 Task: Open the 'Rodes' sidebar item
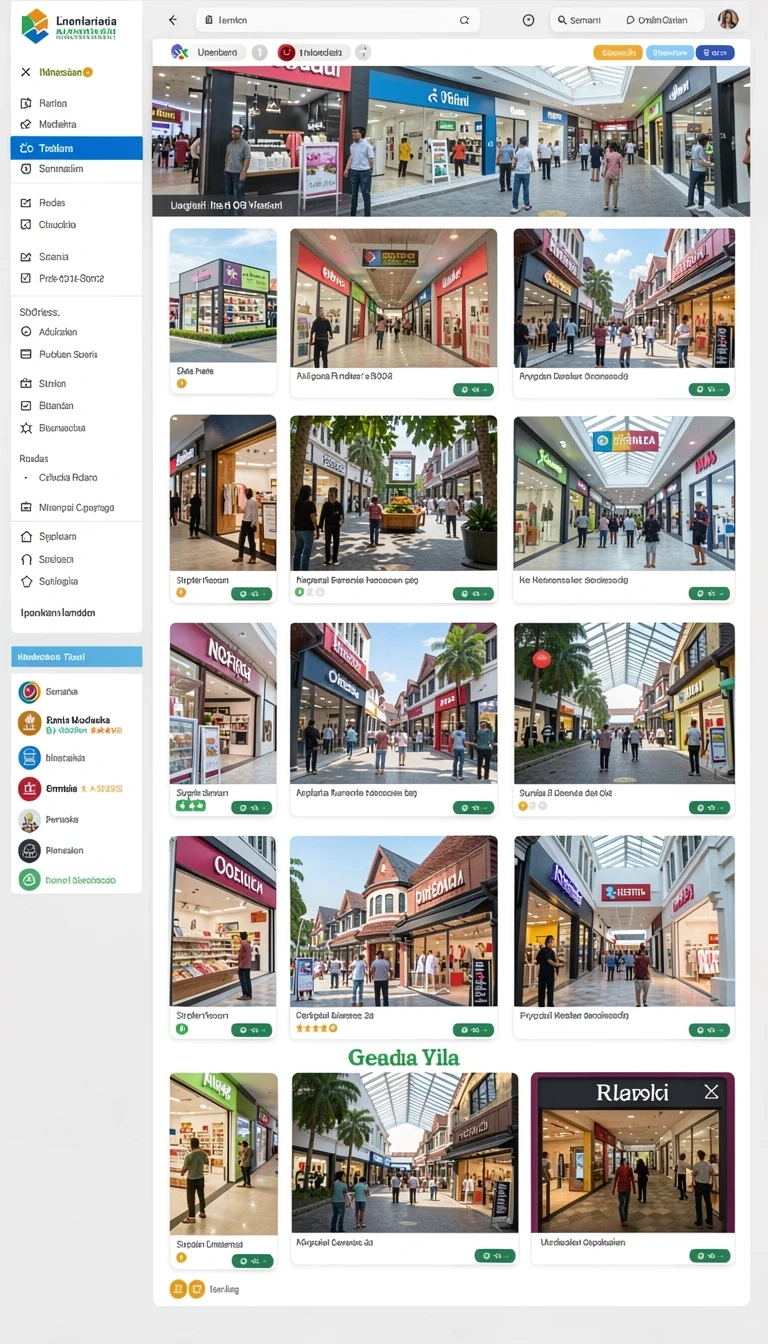52,202
